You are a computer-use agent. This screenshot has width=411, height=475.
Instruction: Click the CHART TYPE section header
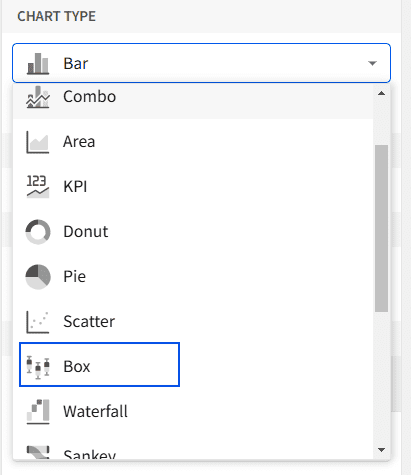pos(56,16)
